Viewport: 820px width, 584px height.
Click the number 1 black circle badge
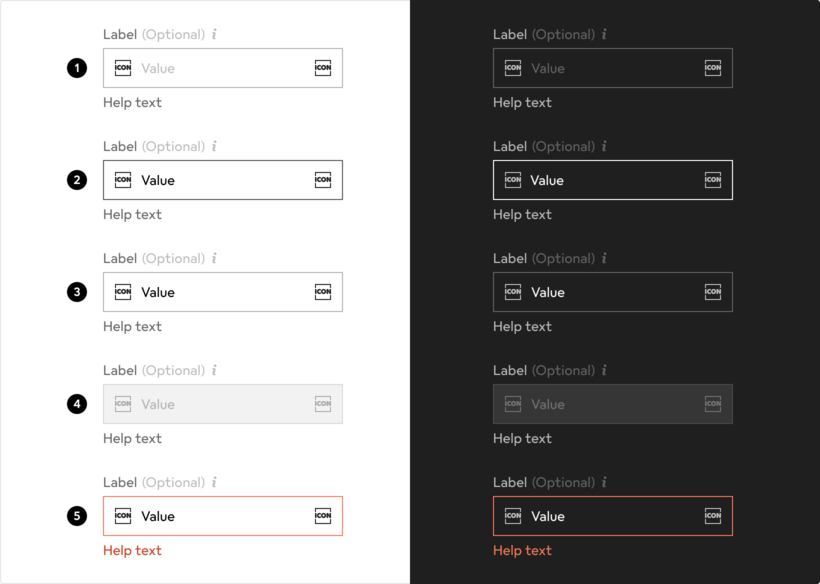77,68
